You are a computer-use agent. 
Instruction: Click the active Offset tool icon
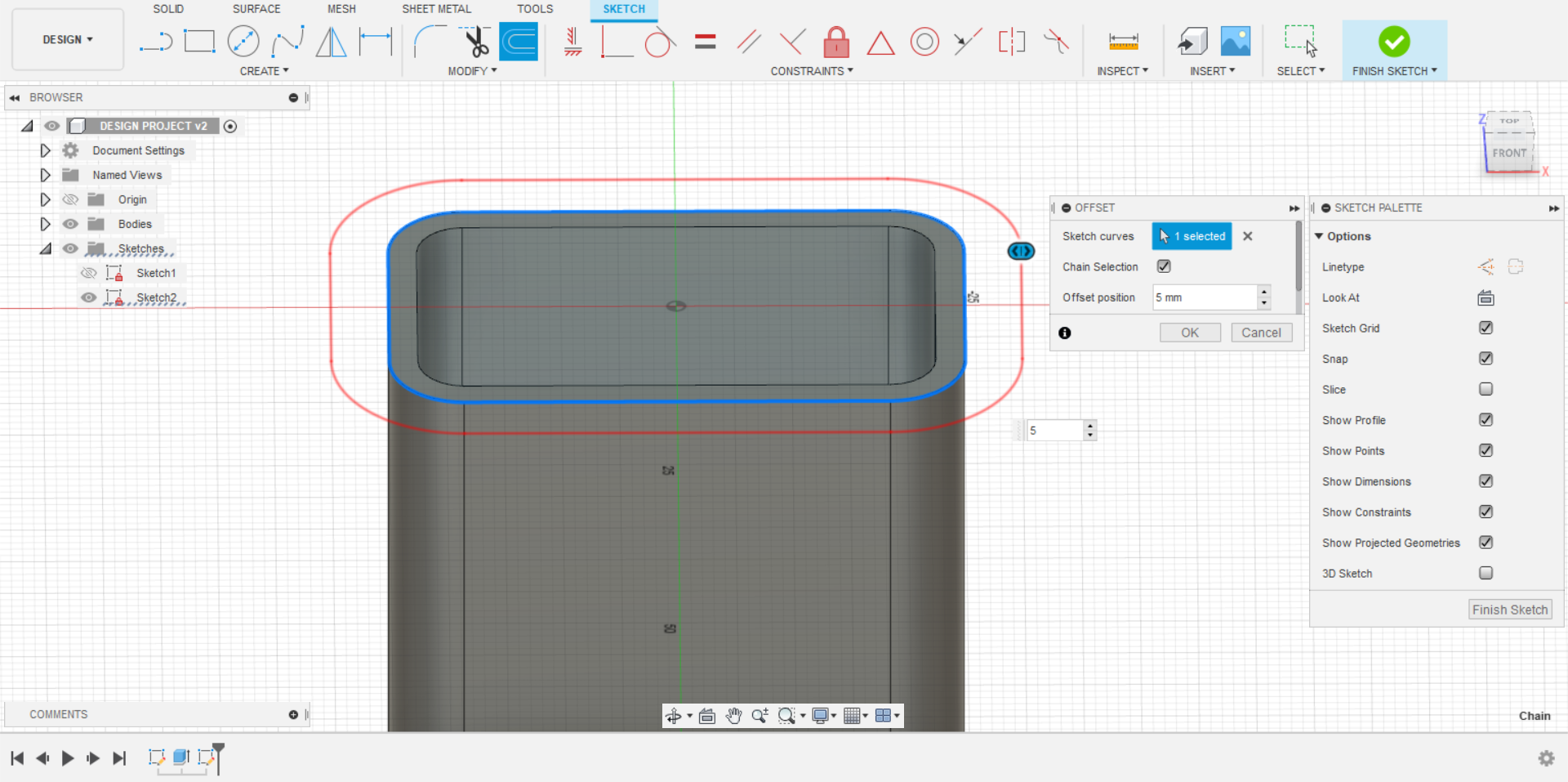point(519,42)
